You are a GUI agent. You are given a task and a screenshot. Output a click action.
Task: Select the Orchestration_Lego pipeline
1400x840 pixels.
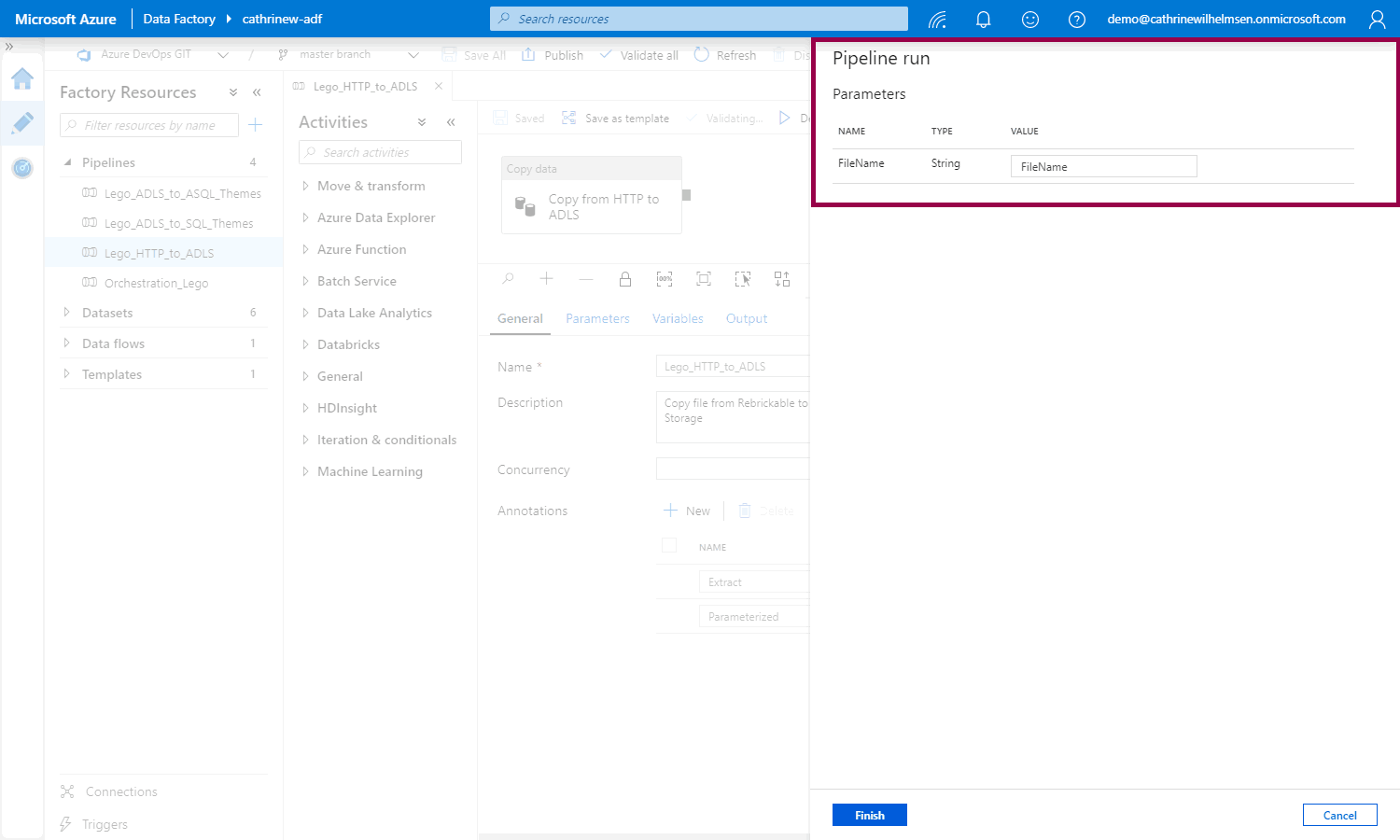pos(156,283)
